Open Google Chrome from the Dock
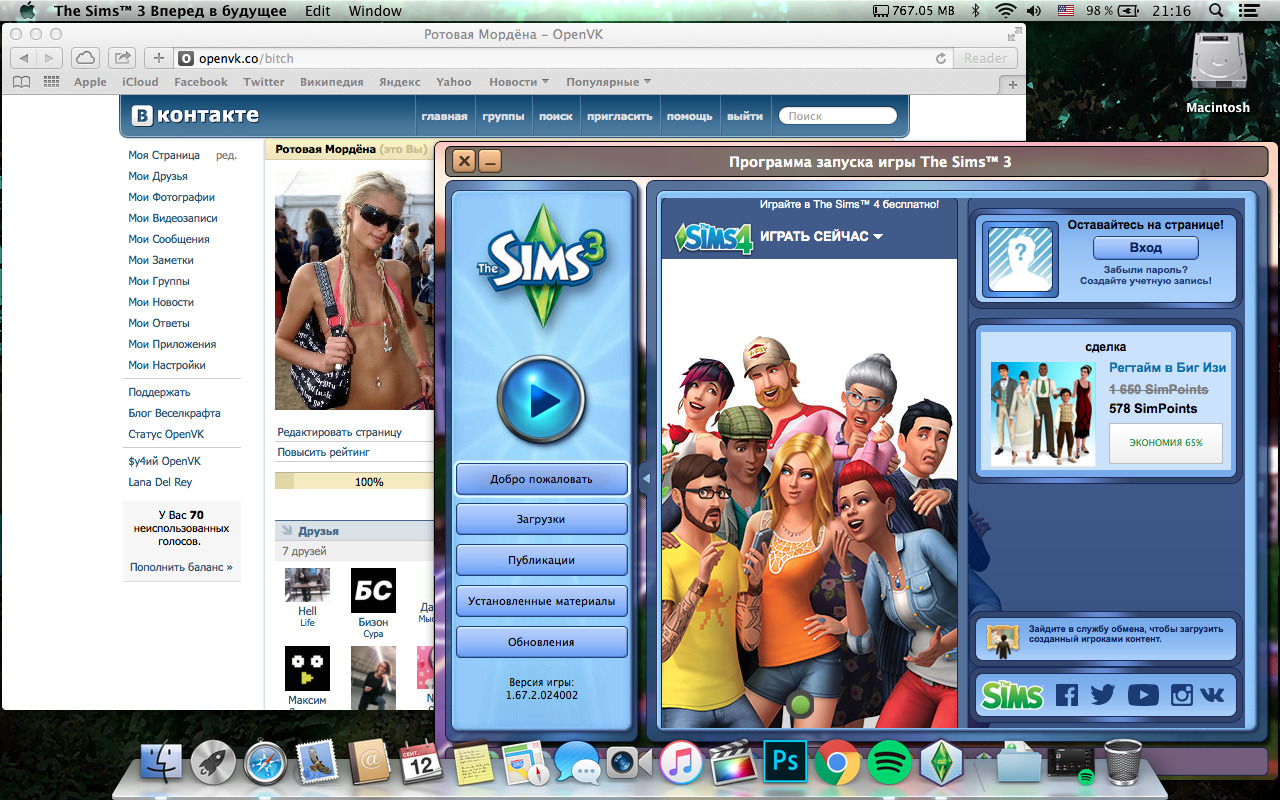The height and width of the screenshot is (800, 1280). pos(837,764)
